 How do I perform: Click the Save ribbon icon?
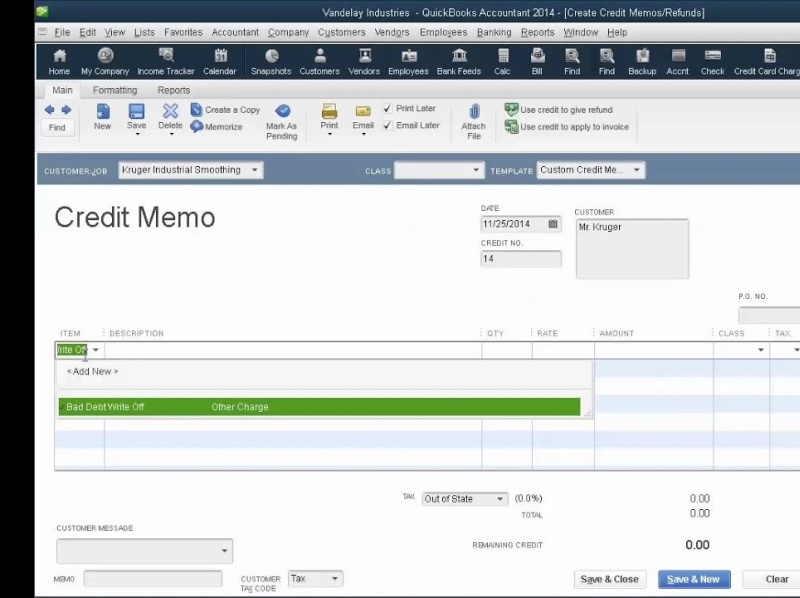tap(136, 117)
